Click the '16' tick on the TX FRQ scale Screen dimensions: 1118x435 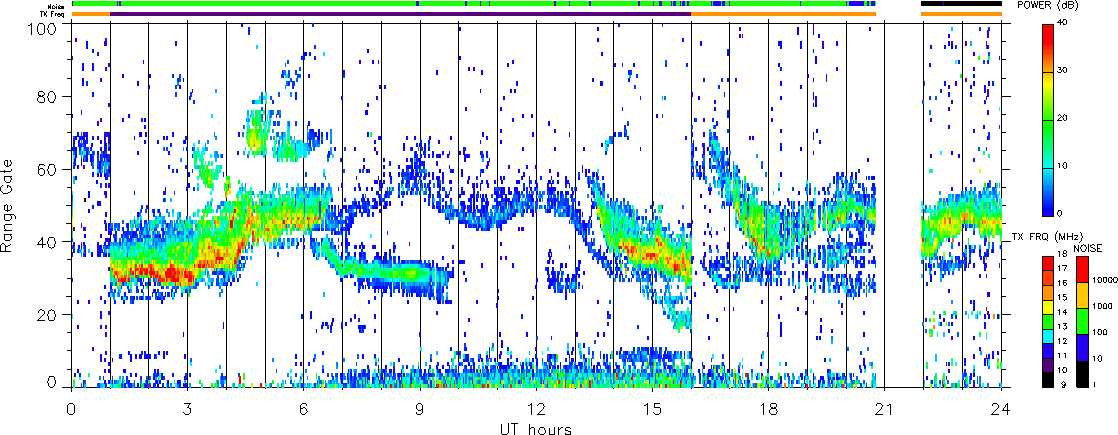pyautogui.click(x=1062, y=283)
